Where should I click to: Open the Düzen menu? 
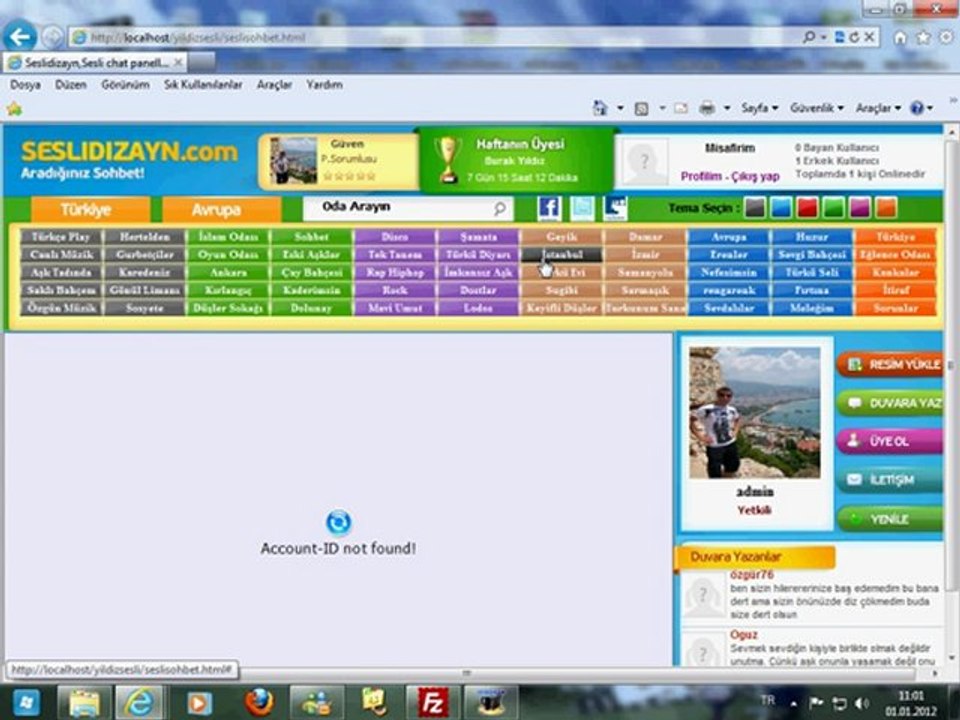click(70, 84)
